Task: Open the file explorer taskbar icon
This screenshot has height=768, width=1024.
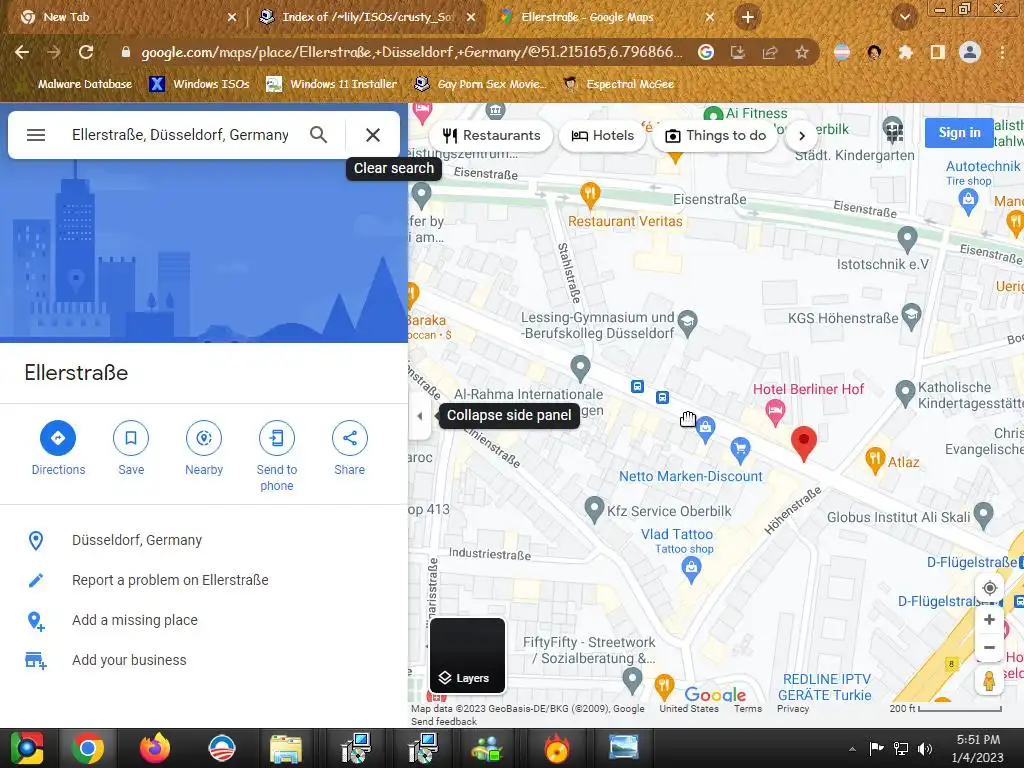Action: click(x=285, y=748)
